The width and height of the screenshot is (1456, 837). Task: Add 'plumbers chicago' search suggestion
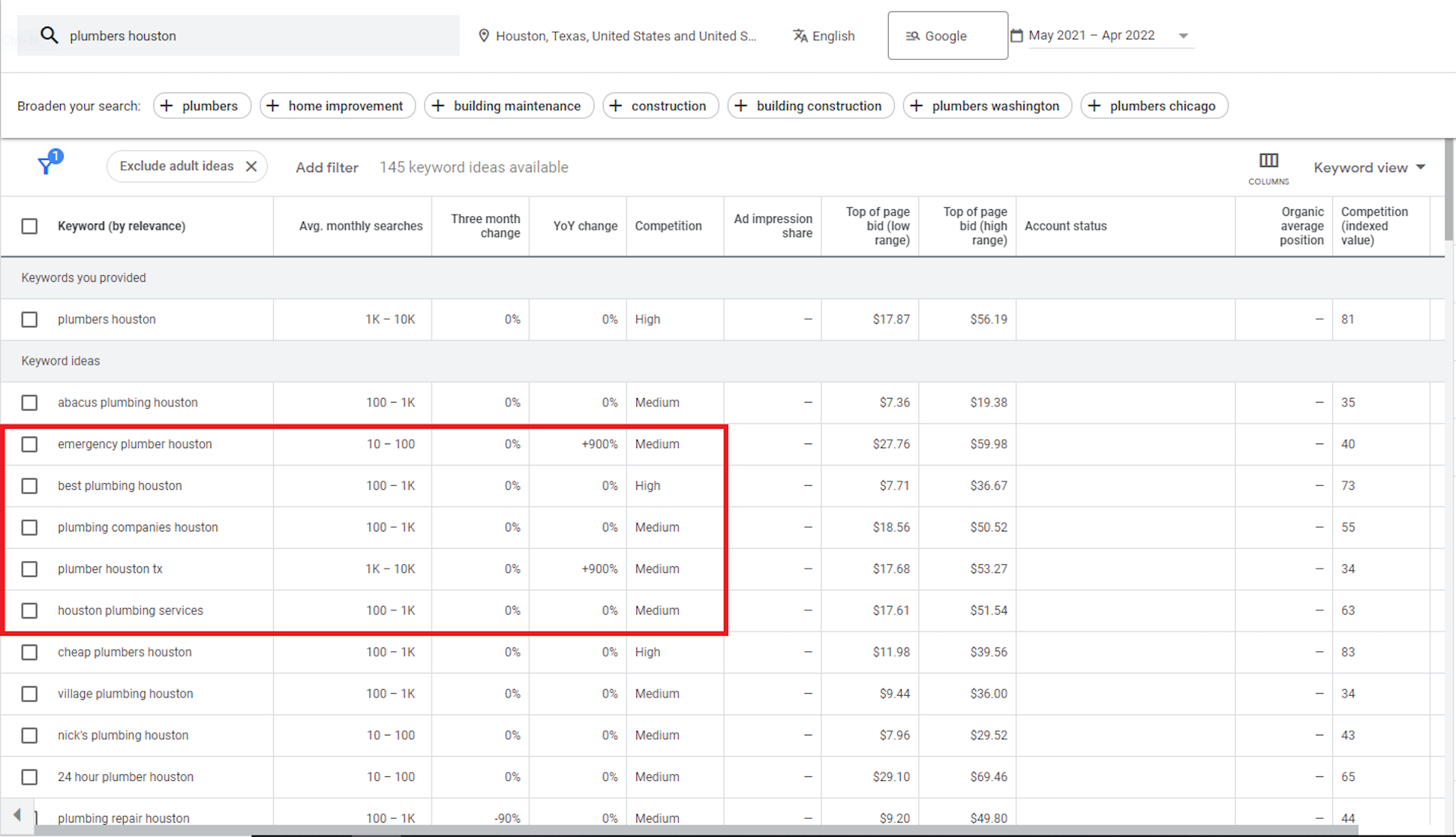(1153, 105)
